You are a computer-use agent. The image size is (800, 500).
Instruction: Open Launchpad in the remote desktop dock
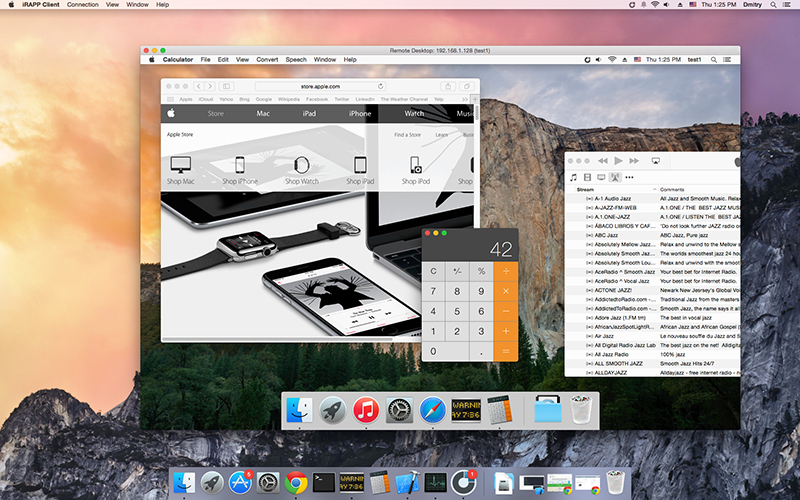pyautogui.click(x=333, y=410)
